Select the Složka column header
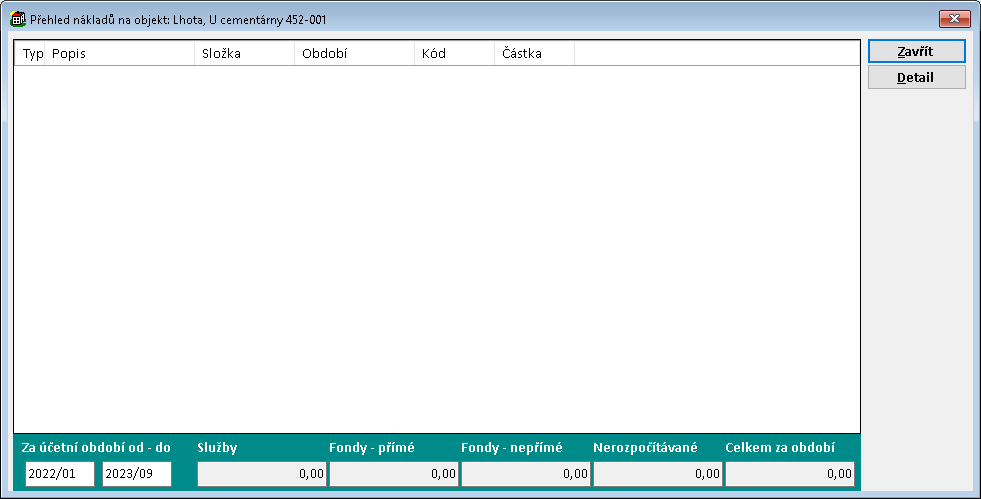The width and height of the screenshot is (981, 499). point(244,53)
